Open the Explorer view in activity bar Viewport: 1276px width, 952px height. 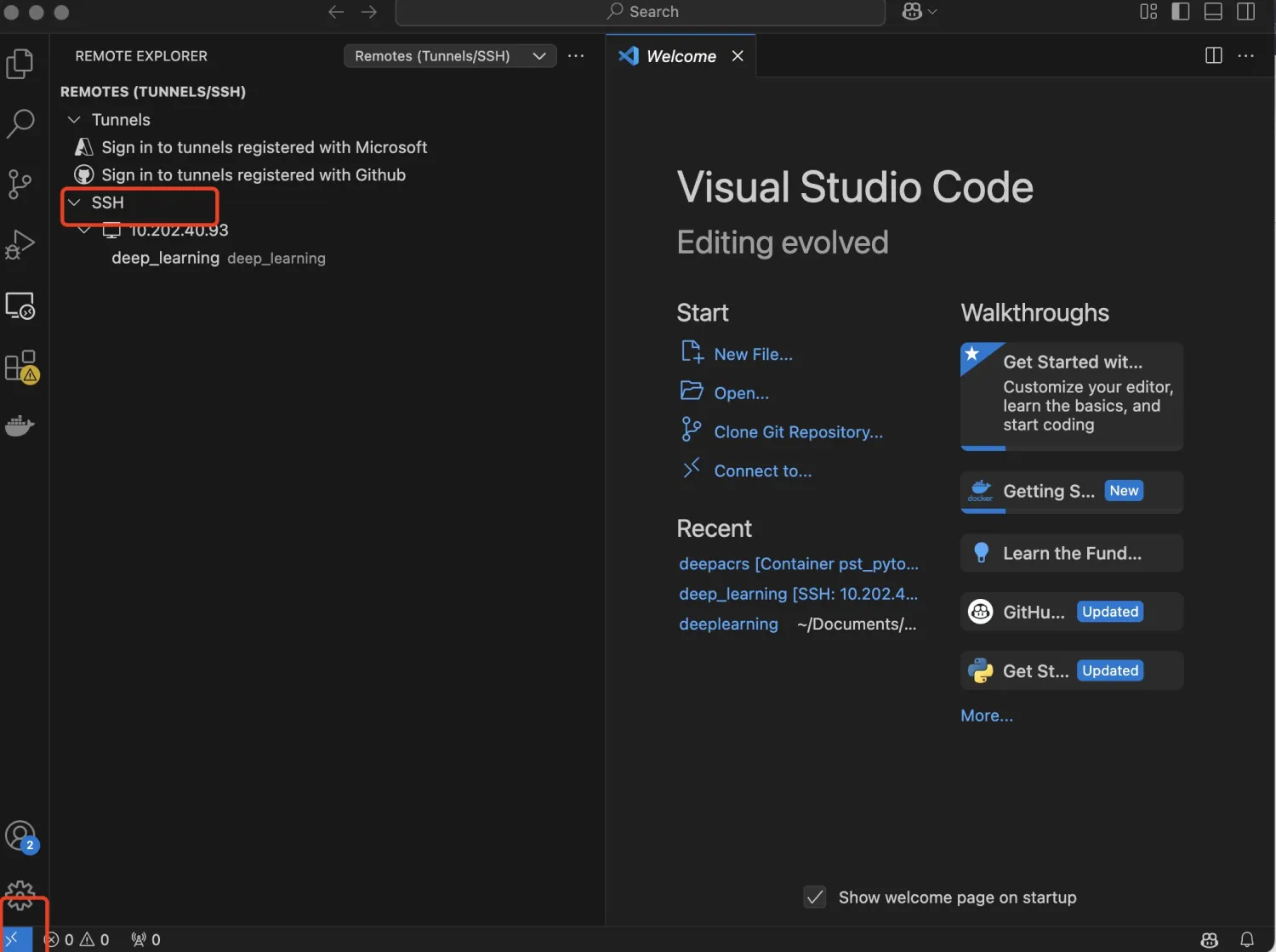pyautogui.click(x=20, y=64)
